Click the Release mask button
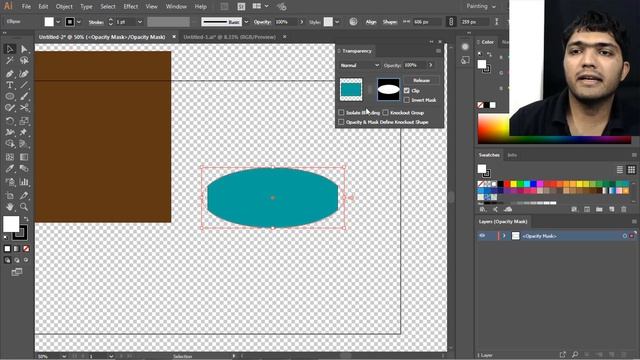This screenshot has width=640, height=360. [x=421, y=80]
